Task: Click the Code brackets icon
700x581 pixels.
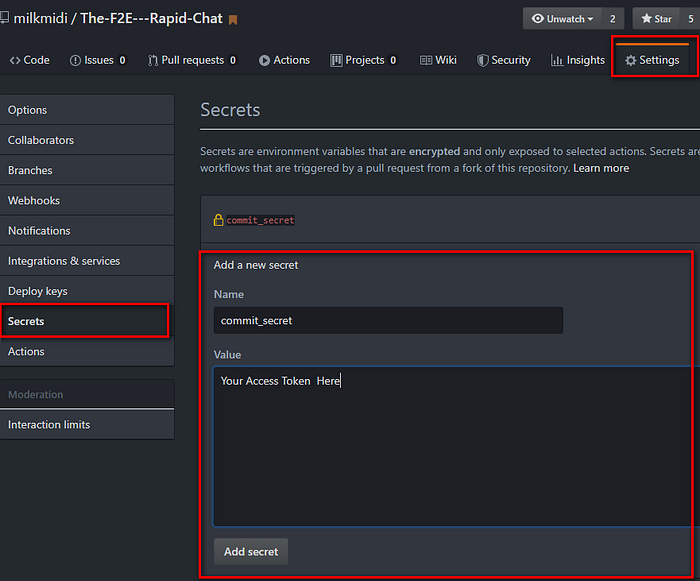Action: pos(15,60)
